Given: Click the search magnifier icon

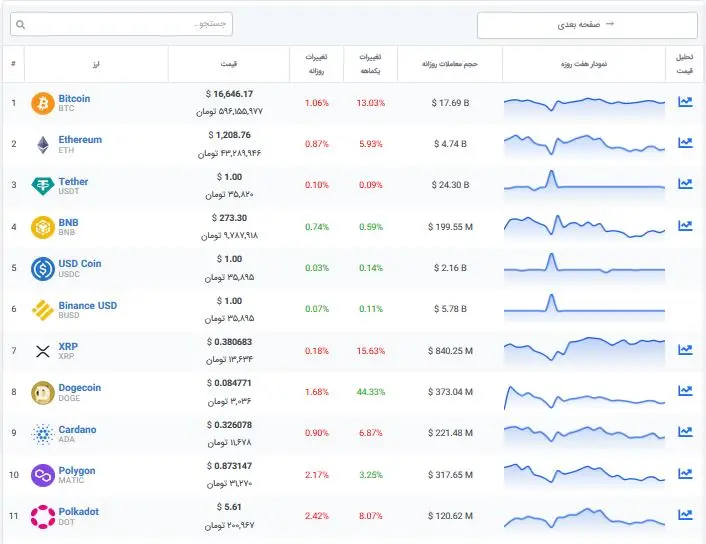Looking at the screenshot, I should click(x=20, y=24).
